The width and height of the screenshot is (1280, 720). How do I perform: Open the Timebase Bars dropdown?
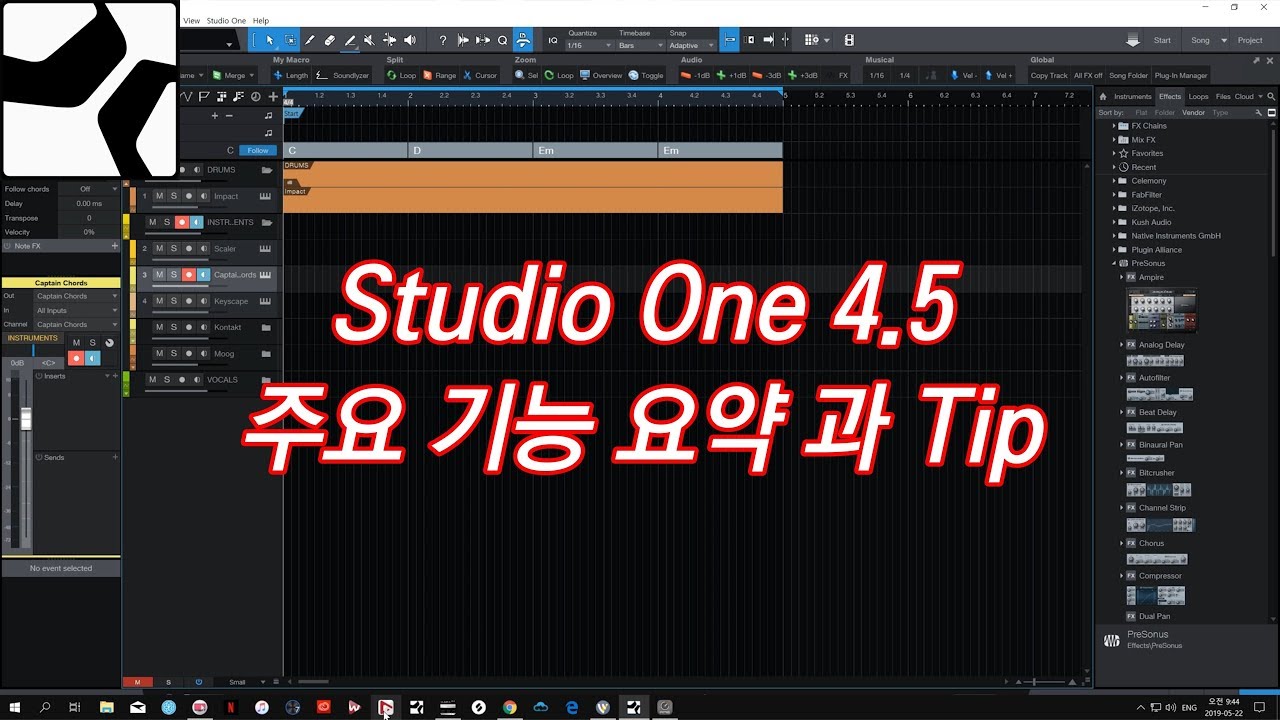(x=640, y=45)
